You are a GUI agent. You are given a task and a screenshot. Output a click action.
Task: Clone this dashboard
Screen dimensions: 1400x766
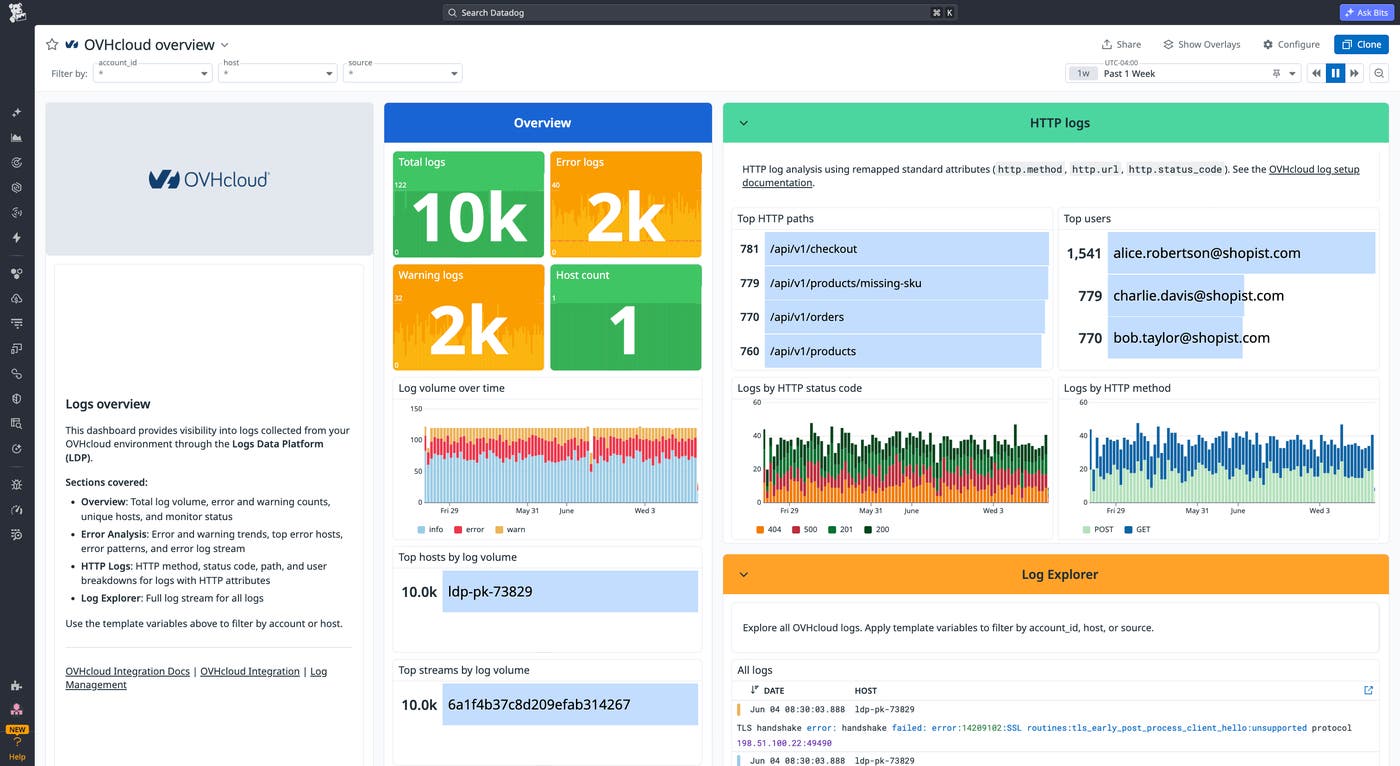[x=1361, y=44]
